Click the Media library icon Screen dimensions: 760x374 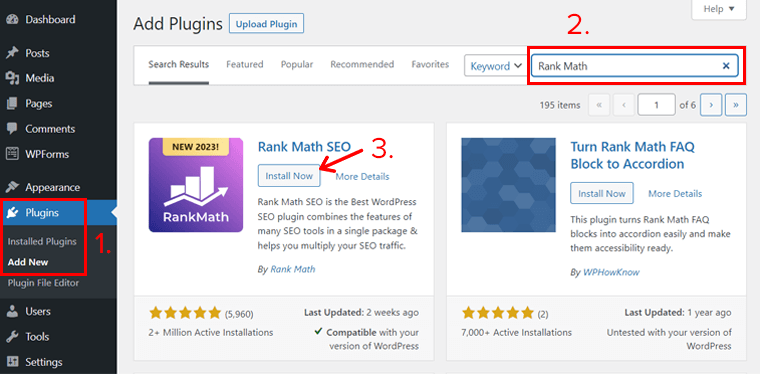[12, 78]
